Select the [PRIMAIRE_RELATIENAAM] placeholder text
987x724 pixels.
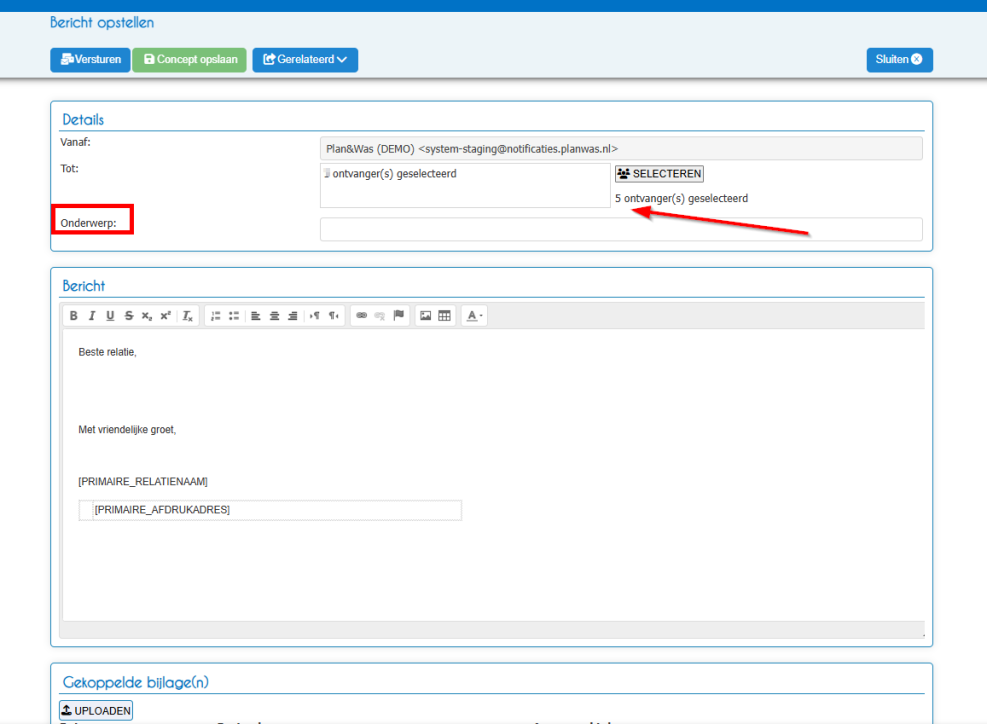click(x=143, y=482)
